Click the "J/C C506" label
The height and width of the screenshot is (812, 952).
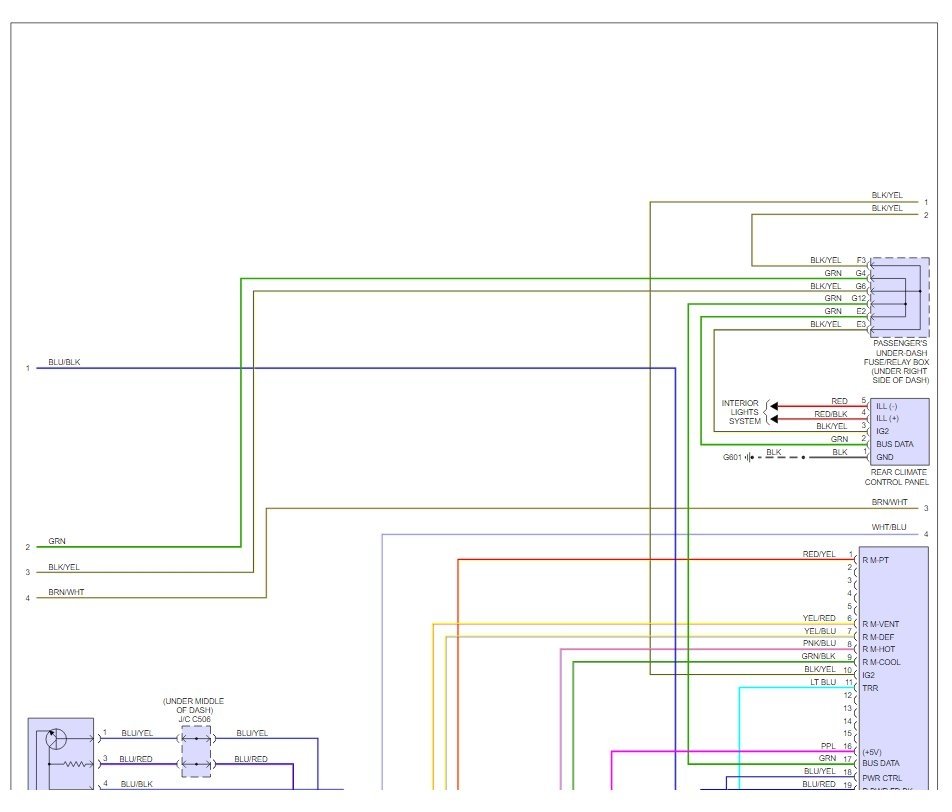tap(194, 719)
